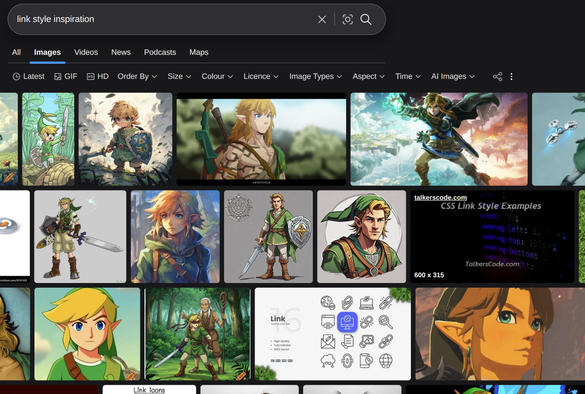Screen dimensions: 585x394
Task: Toggle the GIF filter
Action: [66, 76]
